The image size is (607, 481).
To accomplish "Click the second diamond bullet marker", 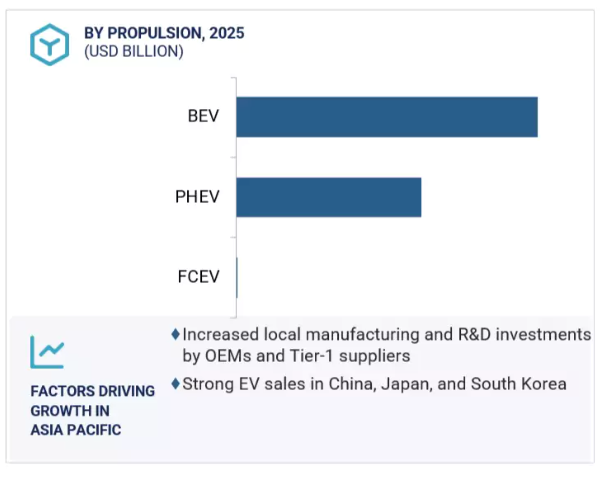I will [x=176, y=384].
